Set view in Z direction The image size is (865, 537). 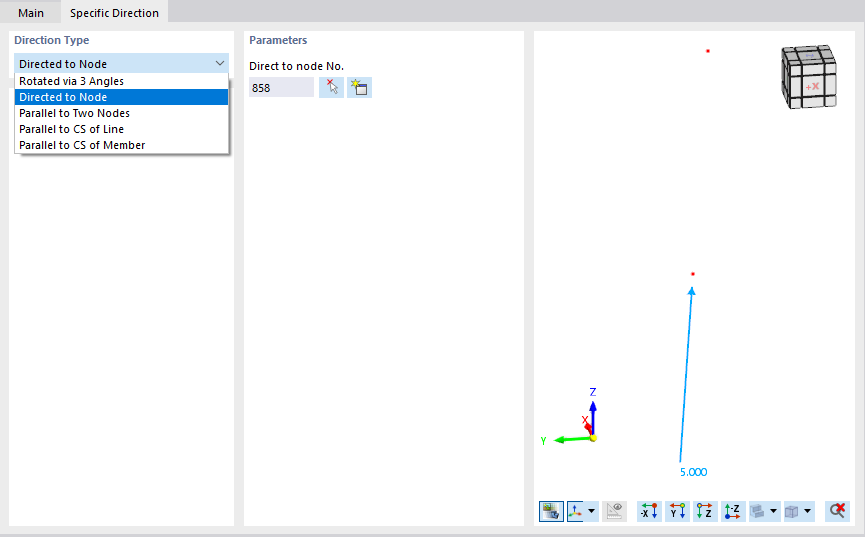click(x=704, y=511)
